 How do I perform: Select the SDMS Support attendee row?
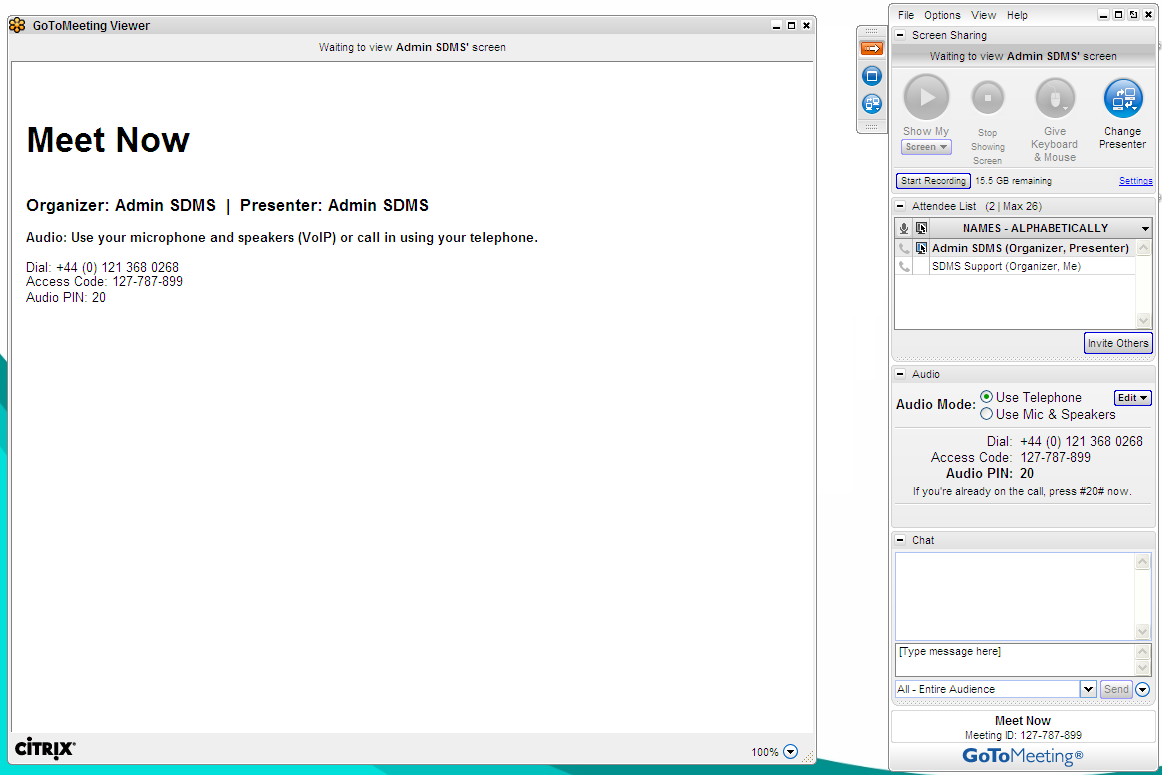tap(1015, 266)
